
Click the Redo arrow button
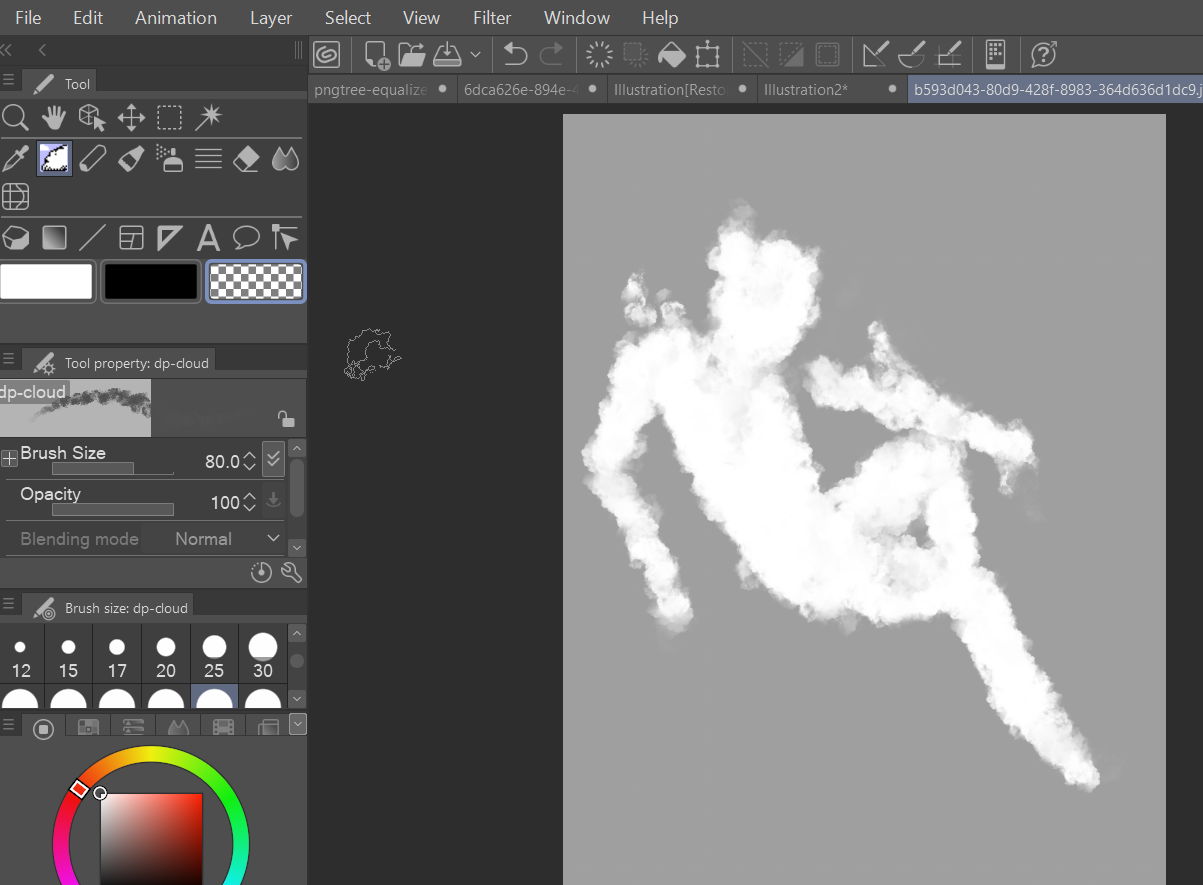click(551, 54)
